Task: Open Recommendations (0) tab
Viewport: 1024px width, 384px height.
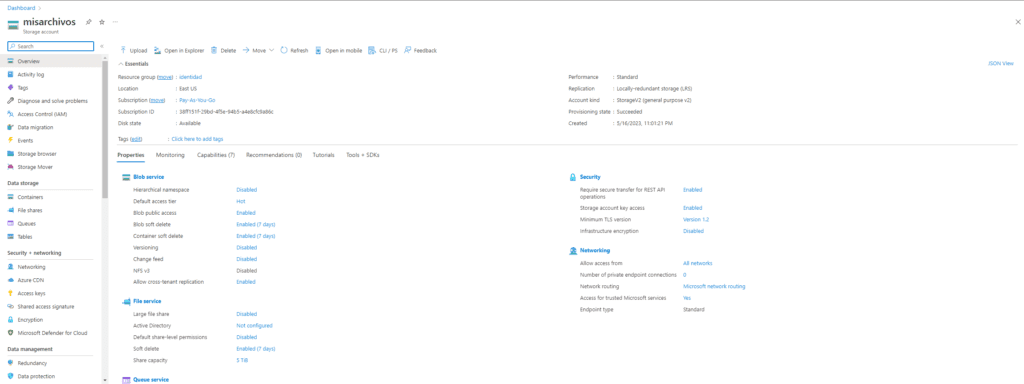Action: point(274,155)
